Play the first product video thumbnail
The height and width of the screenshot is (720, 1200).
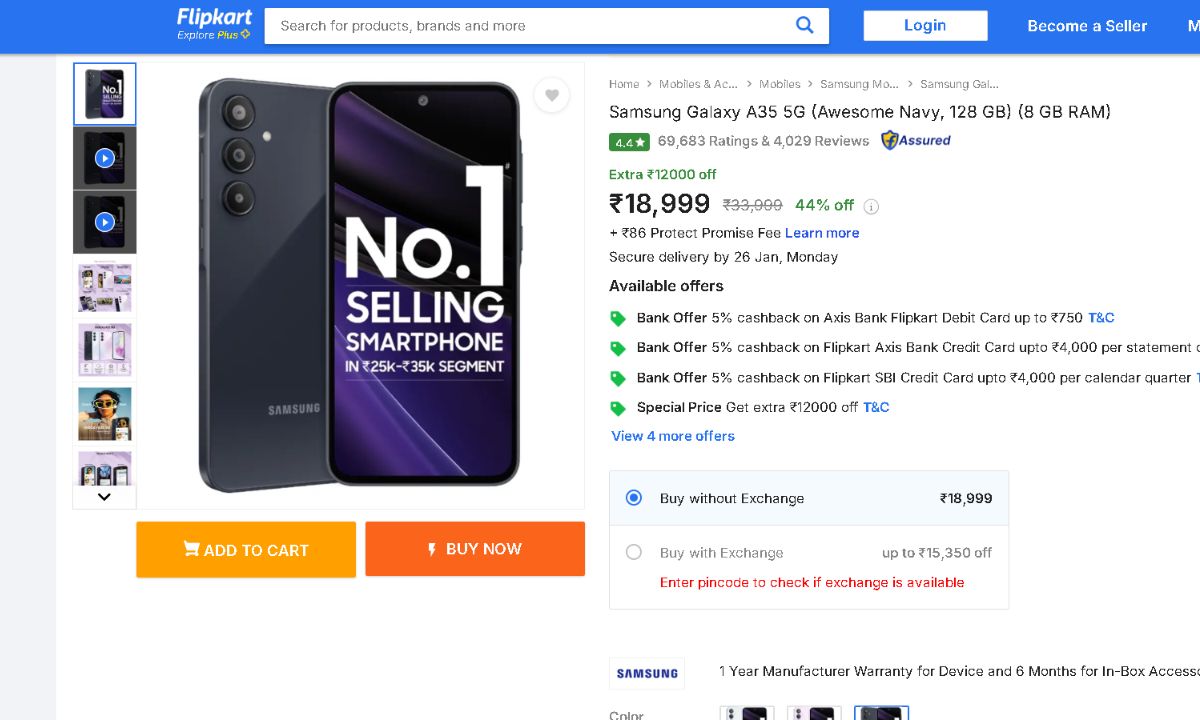[x=105, y=158]
